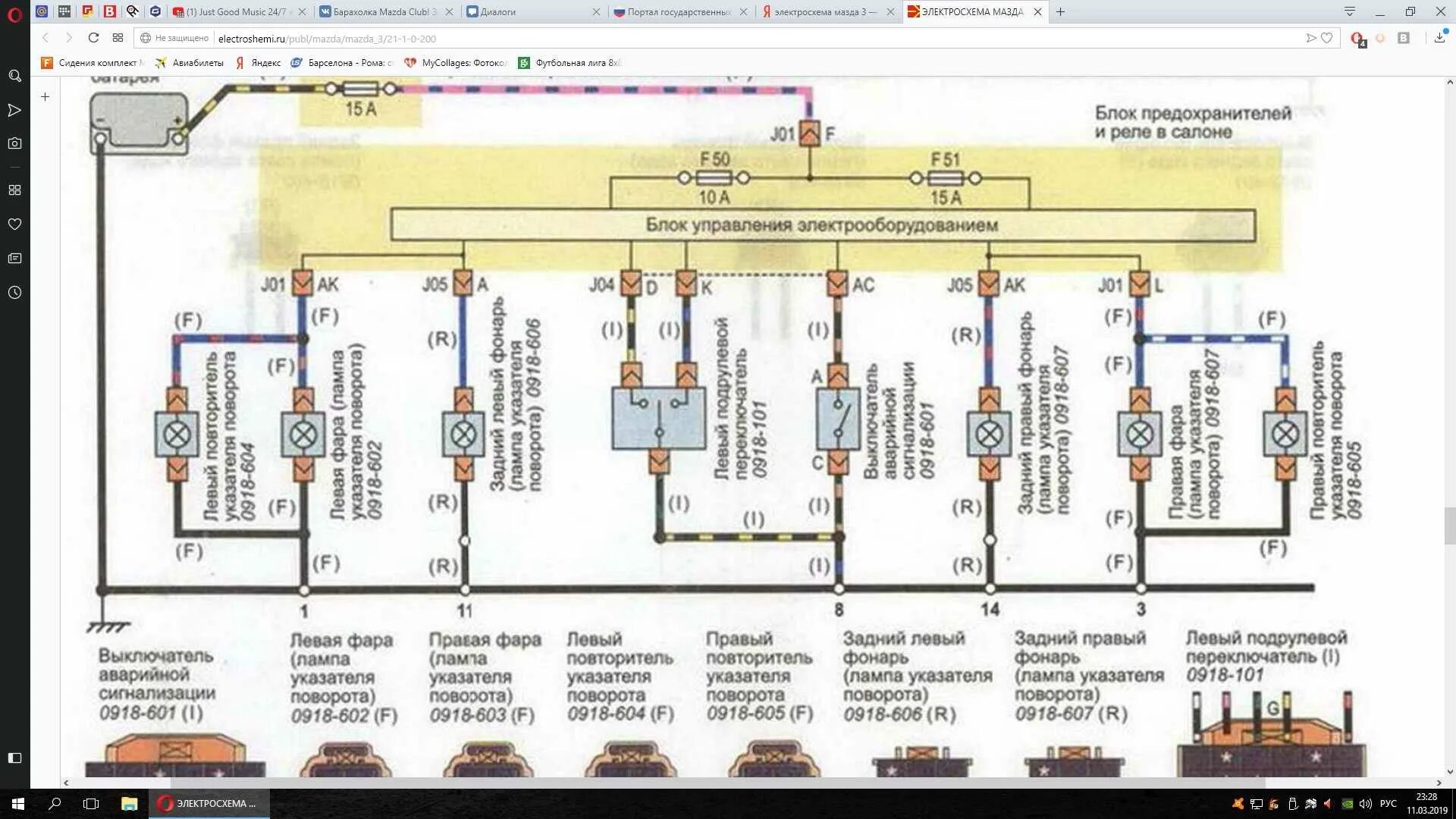Open the start page grid button in toolbar
Image resolution: width=1456 pixels, height=819 pixels.
point(118,38)
